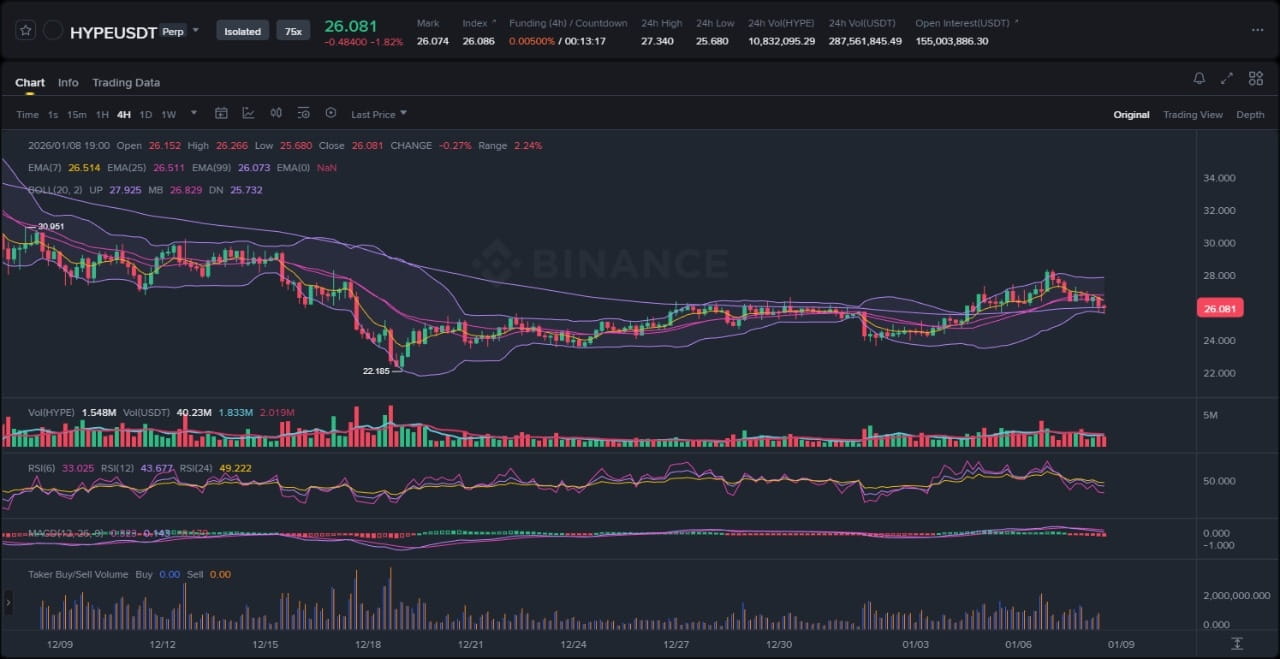Open the three-dot more menu at top right
This screenshot has width=1280, height=659.
(x=1257, y=30)
